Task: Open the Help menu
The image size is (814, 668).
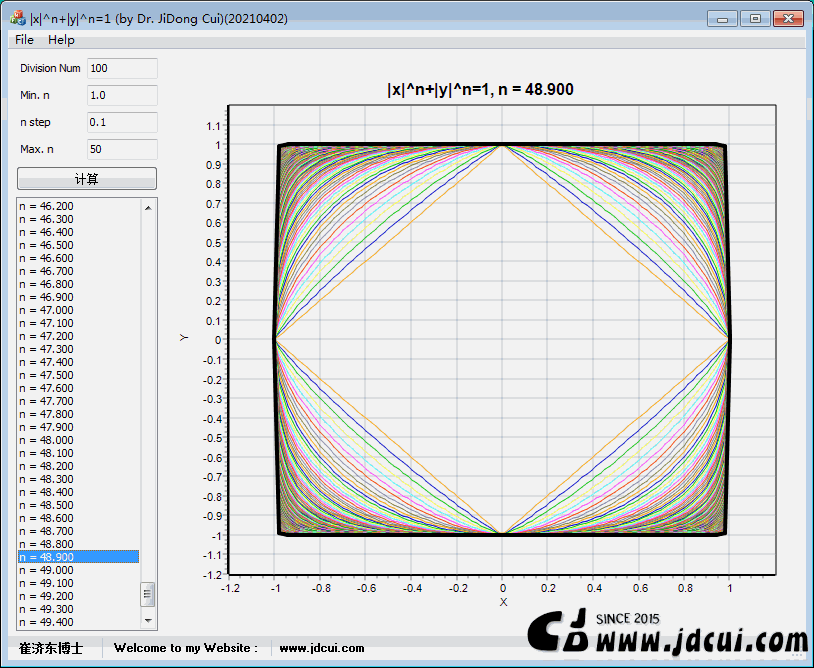Action: click(x=61, y=40)
